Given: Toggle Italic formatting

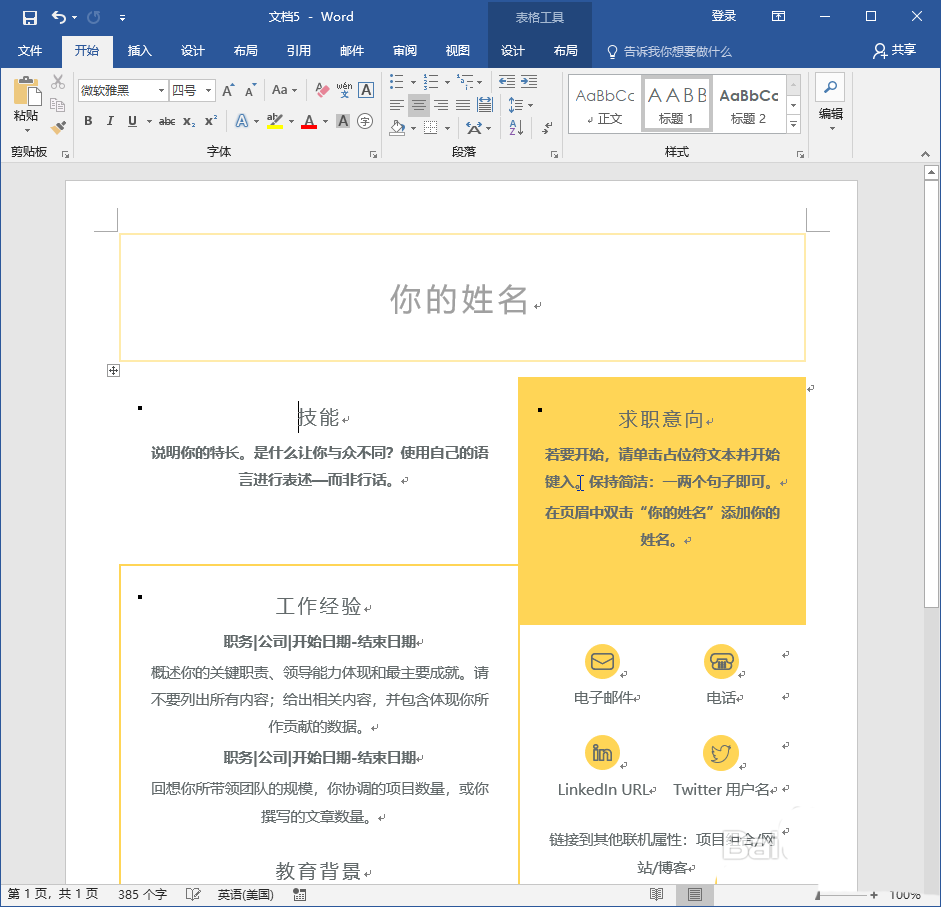Looking at the screenshot, I should coord(110,121).
